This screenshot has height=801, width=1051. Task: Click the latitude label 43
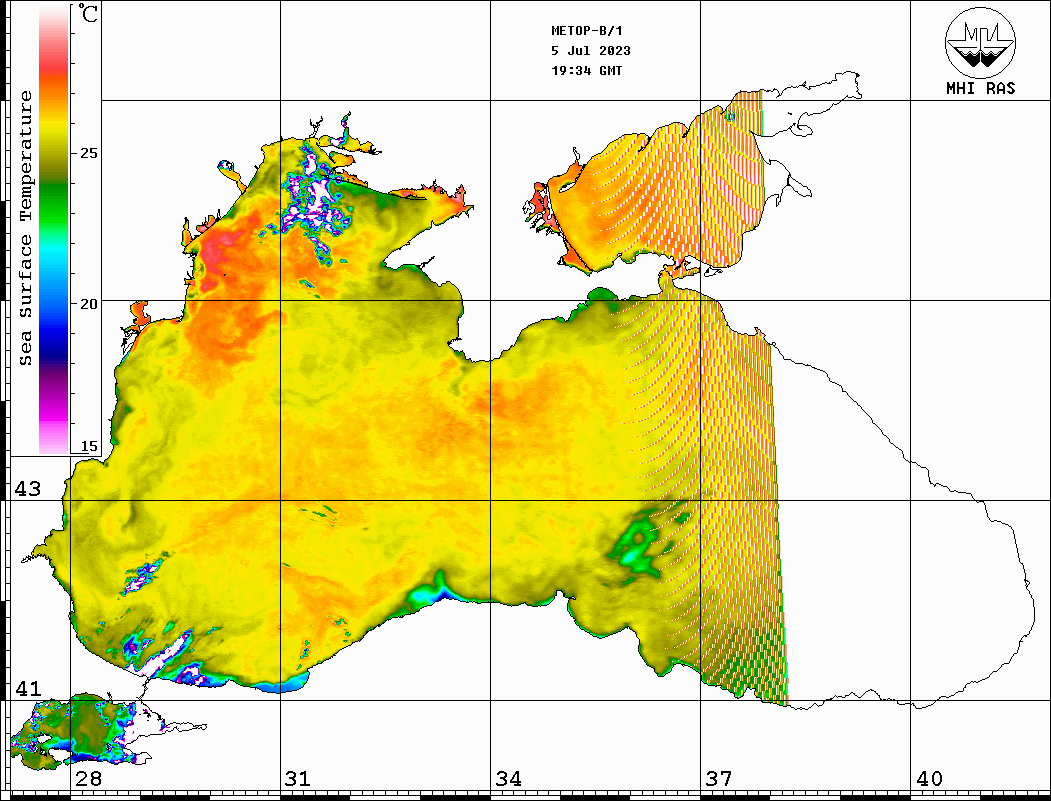click(27, 489)
